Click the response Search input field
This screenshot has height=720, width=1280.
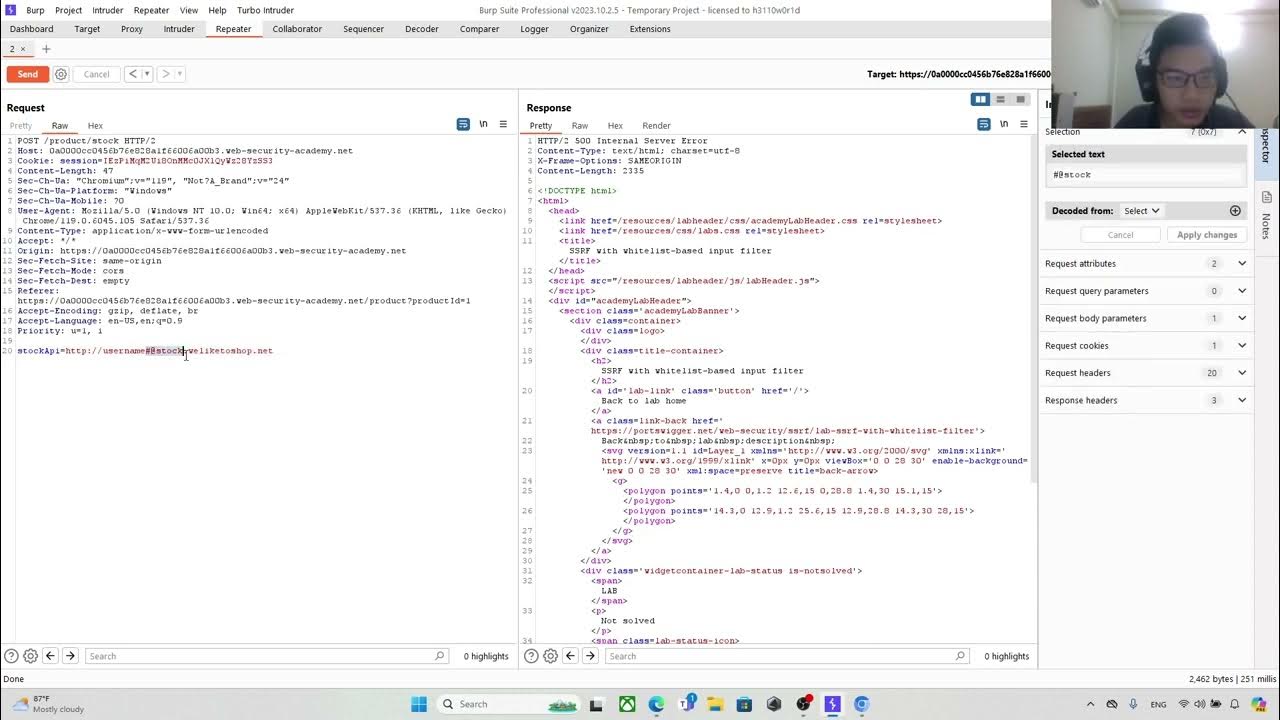786,656
